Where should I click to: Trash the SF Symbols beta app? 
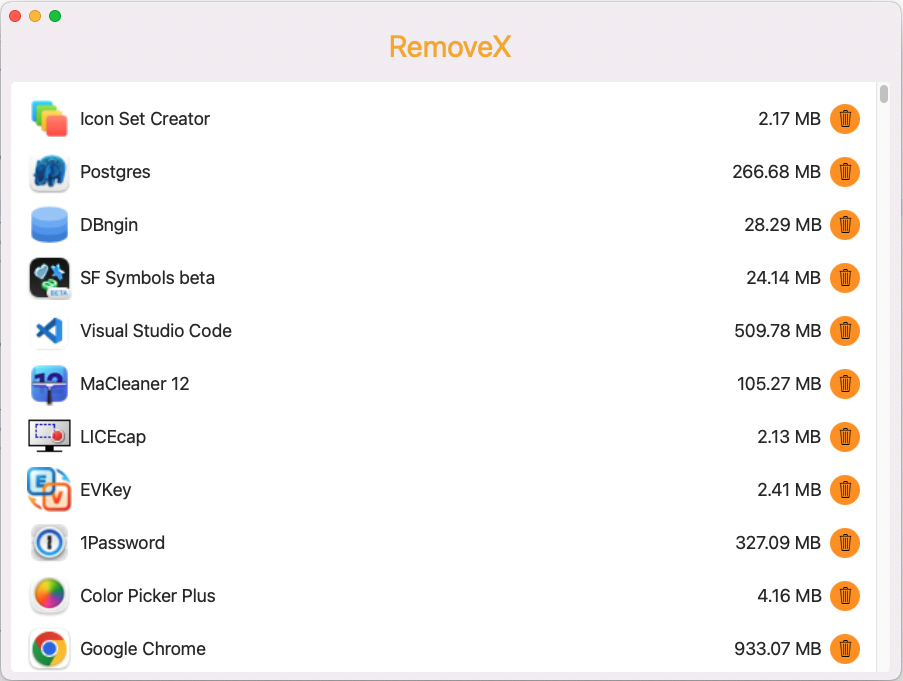click(x=845, y=278)
